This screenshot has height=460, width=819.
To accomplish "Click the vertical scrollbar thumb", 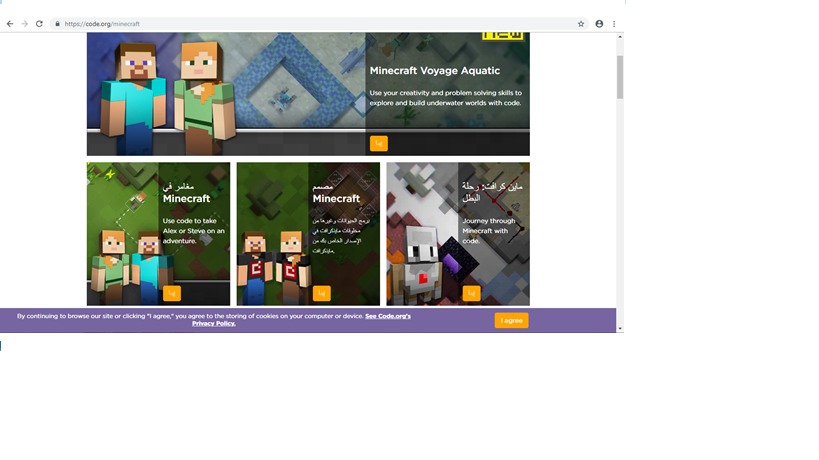I will 620,75.
